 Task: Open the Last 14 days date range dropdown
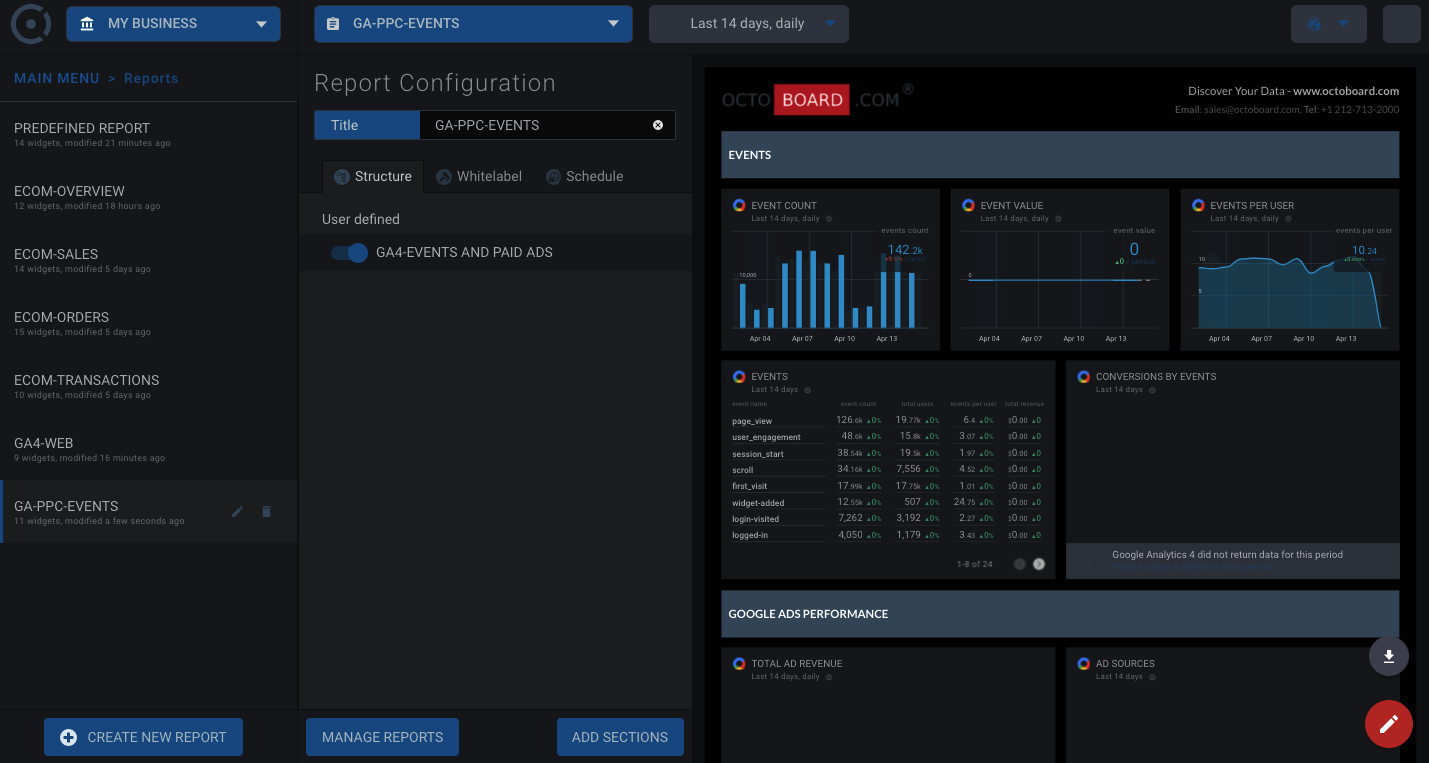[x=749, y=24]
